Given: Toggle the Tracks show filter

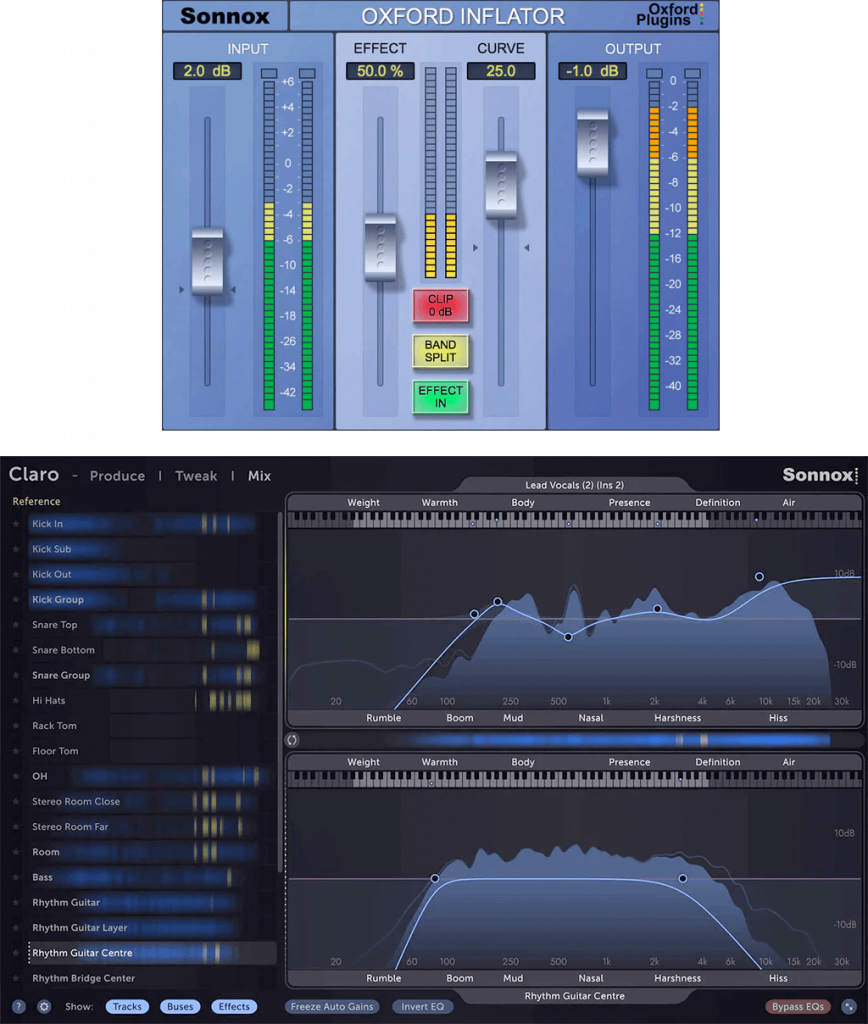Looking at the screenshot, I should [127, 1006].
